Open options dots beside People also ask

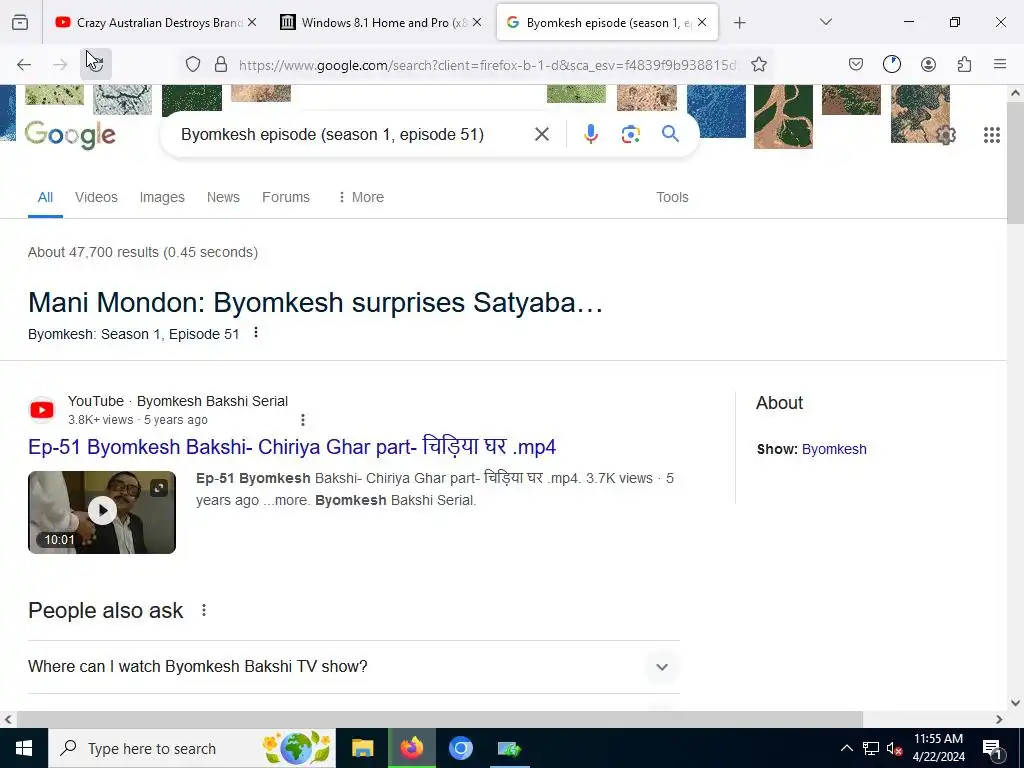coord(204,610)
